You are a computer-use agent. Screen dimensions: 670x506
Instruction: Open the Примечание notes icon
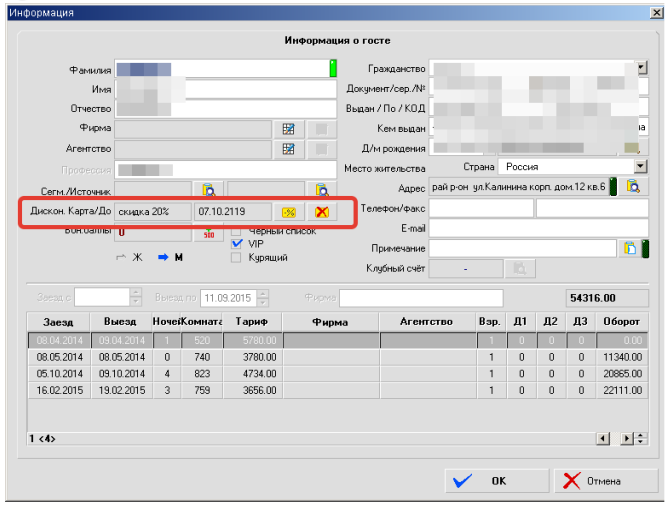point(630,248)
